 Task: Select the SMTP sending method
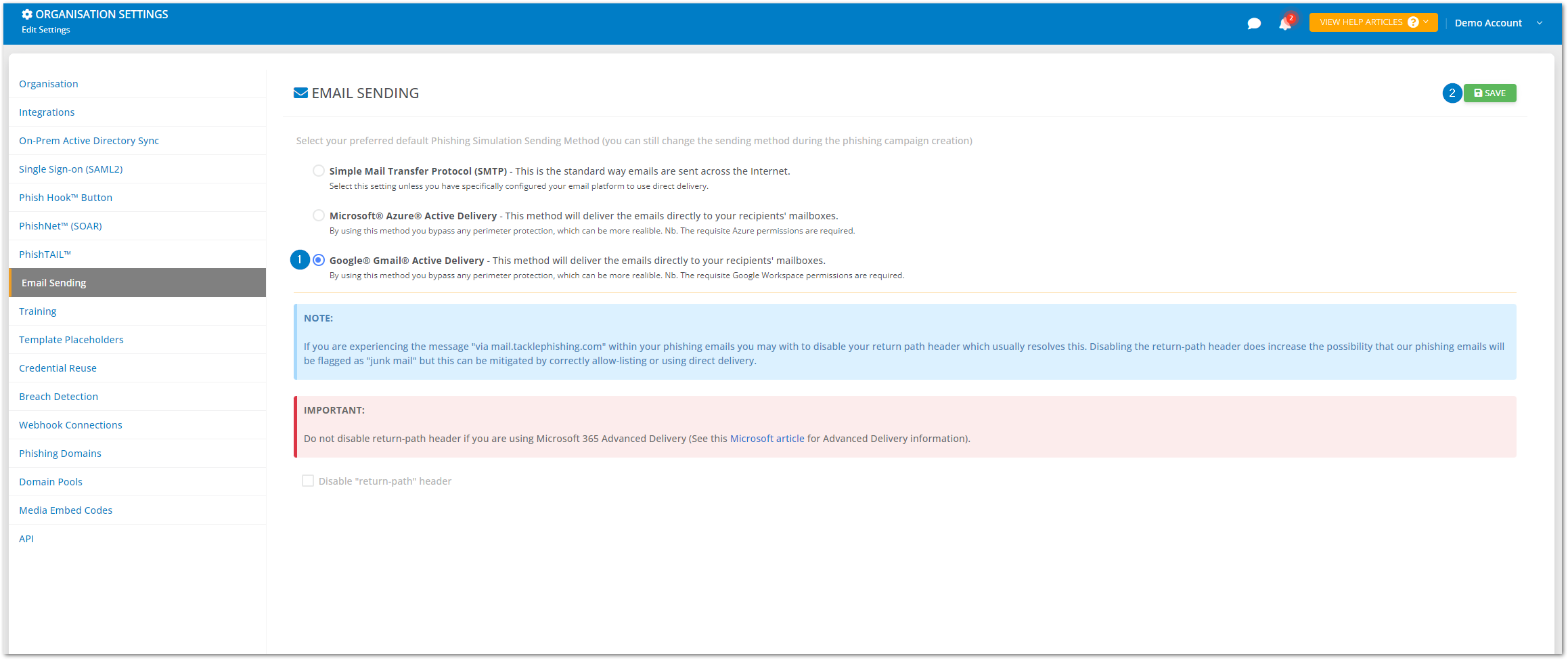319,171
